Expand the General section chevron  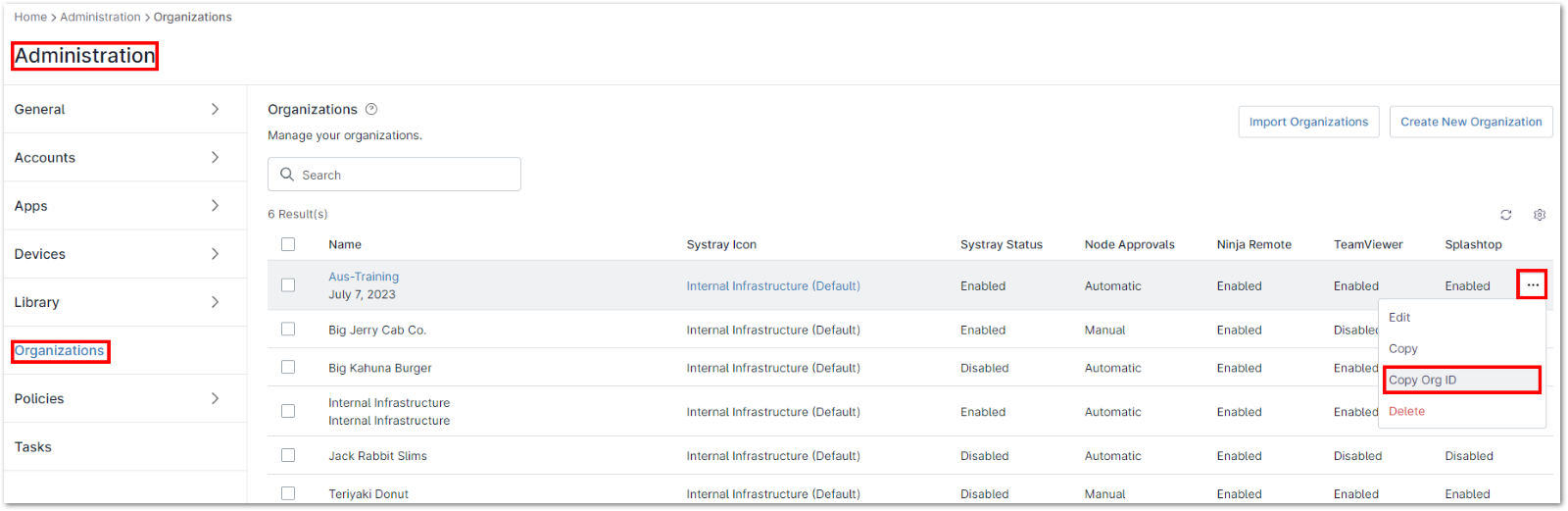coord(215,109)
